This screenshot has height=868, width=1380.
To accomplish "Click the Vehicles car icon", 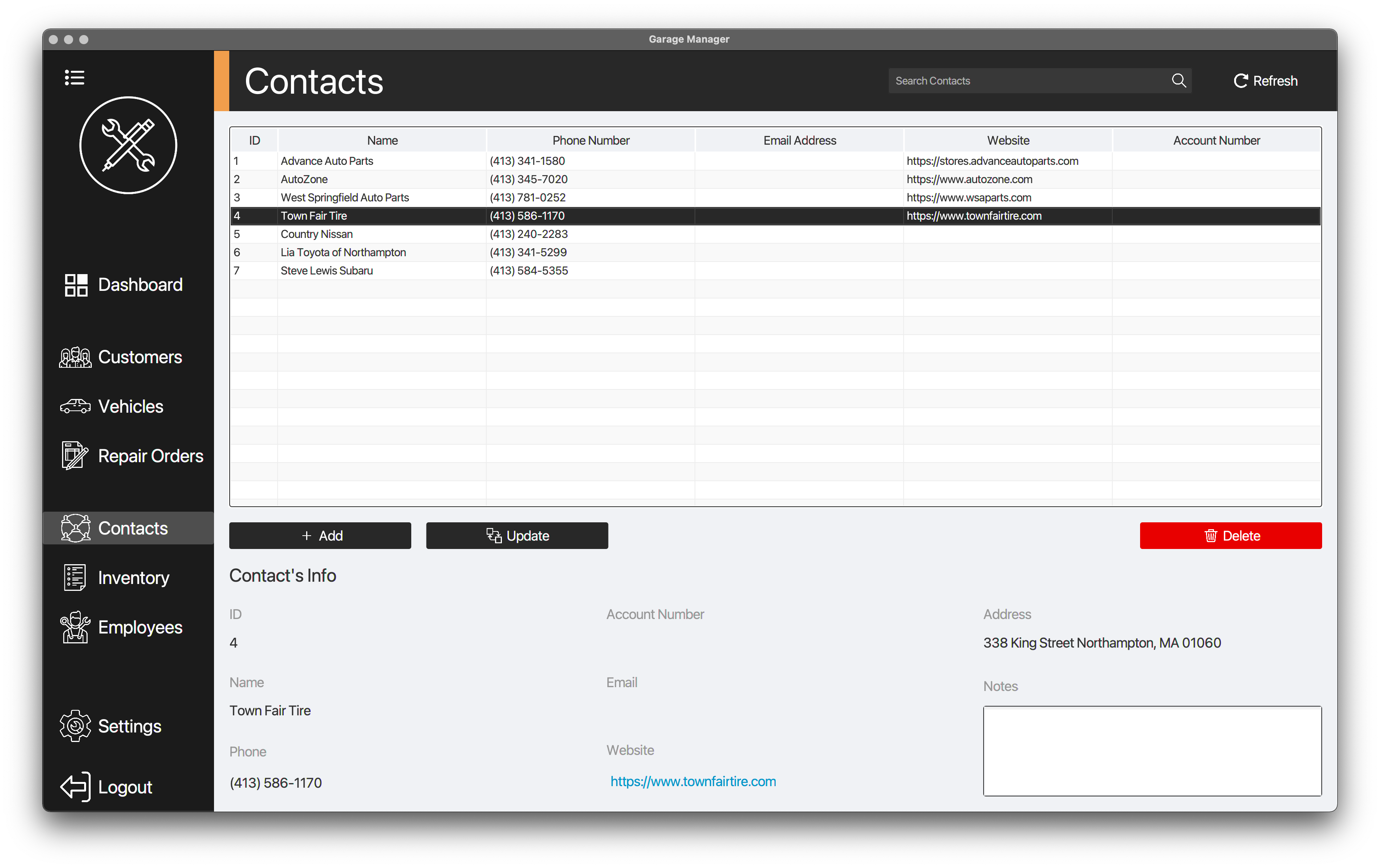I will coord(75,407).
